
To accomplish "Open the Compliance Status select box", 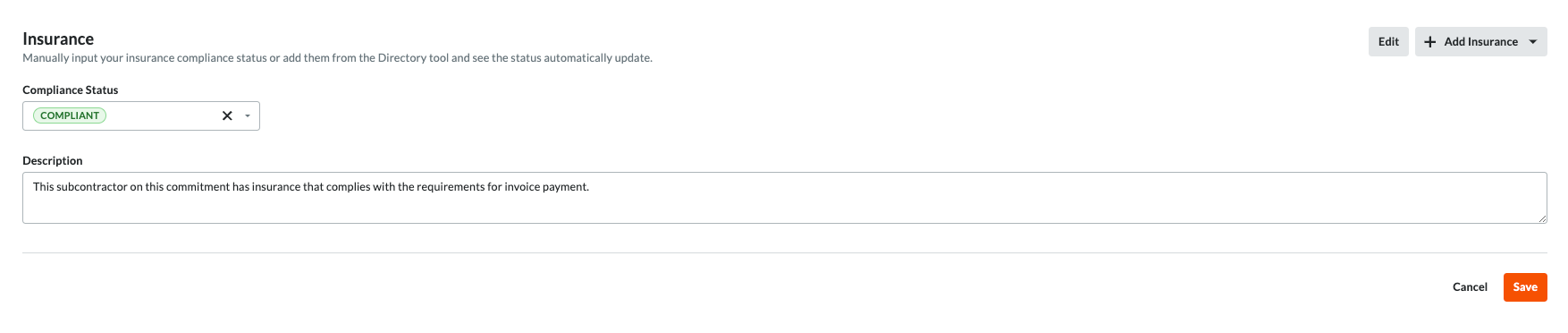I will coord(141,115).
